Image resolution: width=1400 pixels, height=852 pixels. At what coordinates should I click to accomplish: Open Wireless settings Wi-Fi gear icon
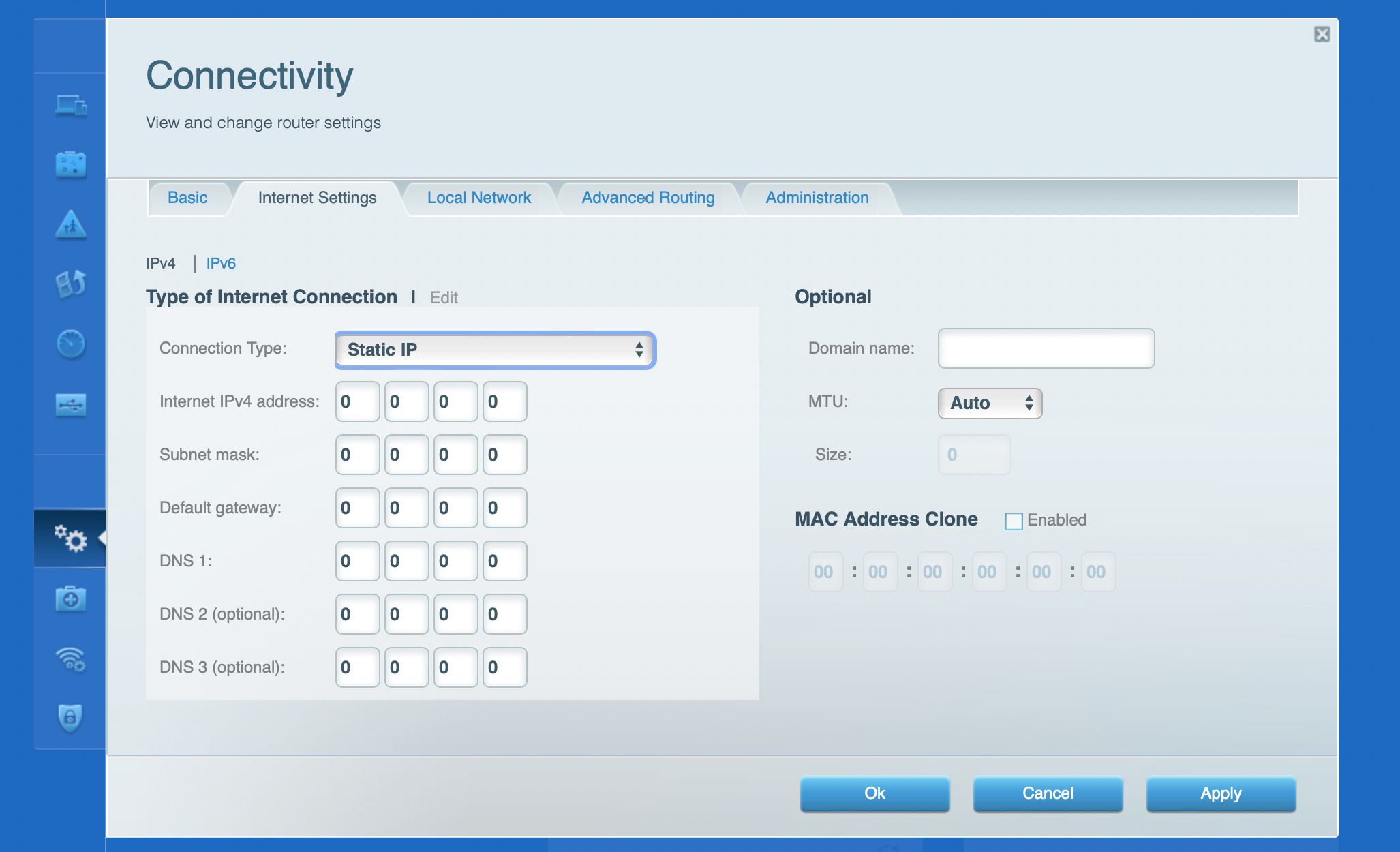click(x=71, y=659)
